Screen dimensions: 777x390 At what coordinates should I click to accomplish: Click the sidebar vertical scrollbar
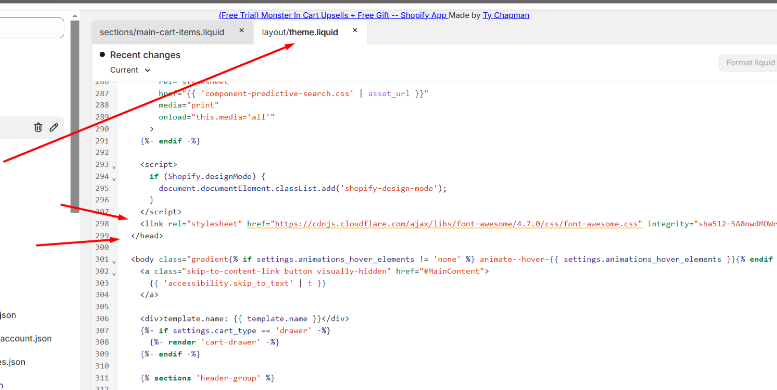pos(74,116)
